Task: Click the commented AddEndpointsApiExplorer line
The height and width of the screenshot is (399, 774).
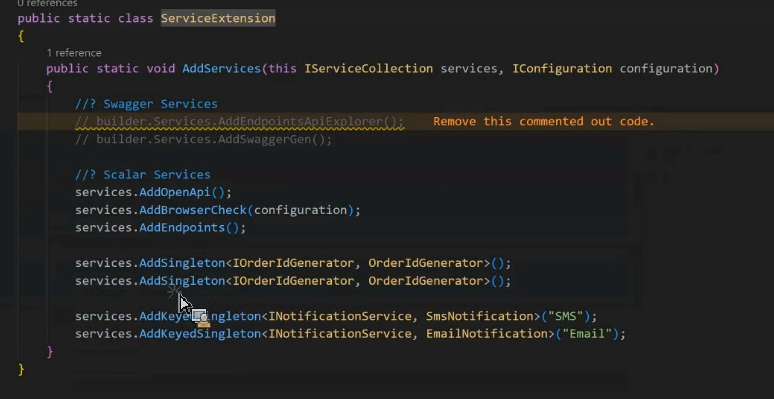Action: [x=239, y=121]
